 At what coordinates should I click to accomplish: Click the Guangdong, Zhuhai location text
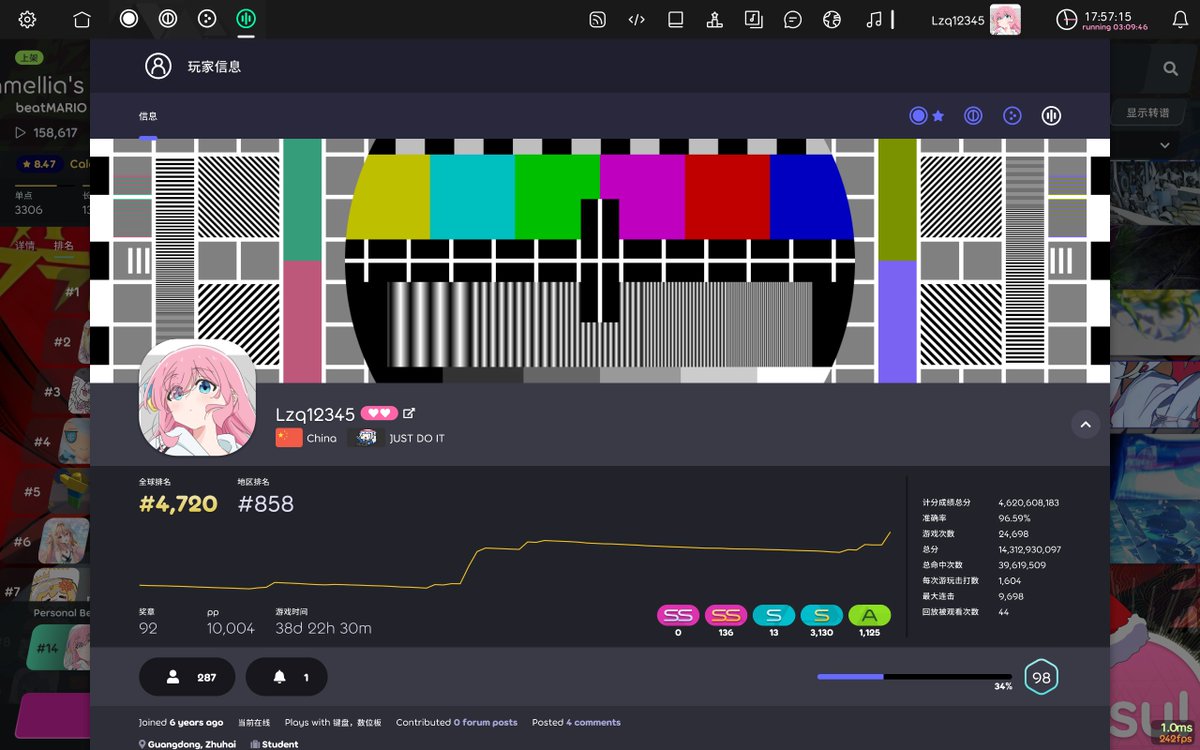pos(192,744)
